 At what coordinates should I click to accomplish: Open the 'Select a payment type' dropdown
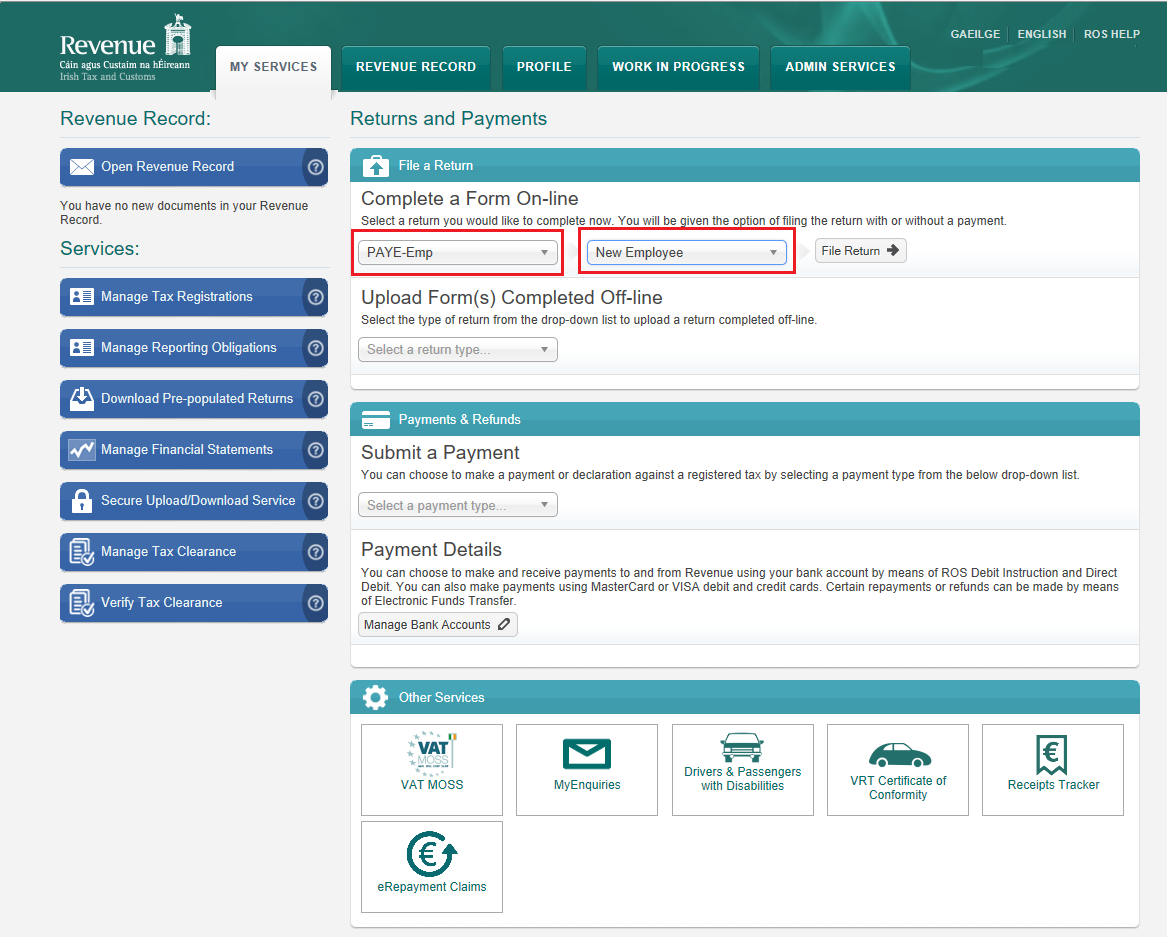[458, 506]
